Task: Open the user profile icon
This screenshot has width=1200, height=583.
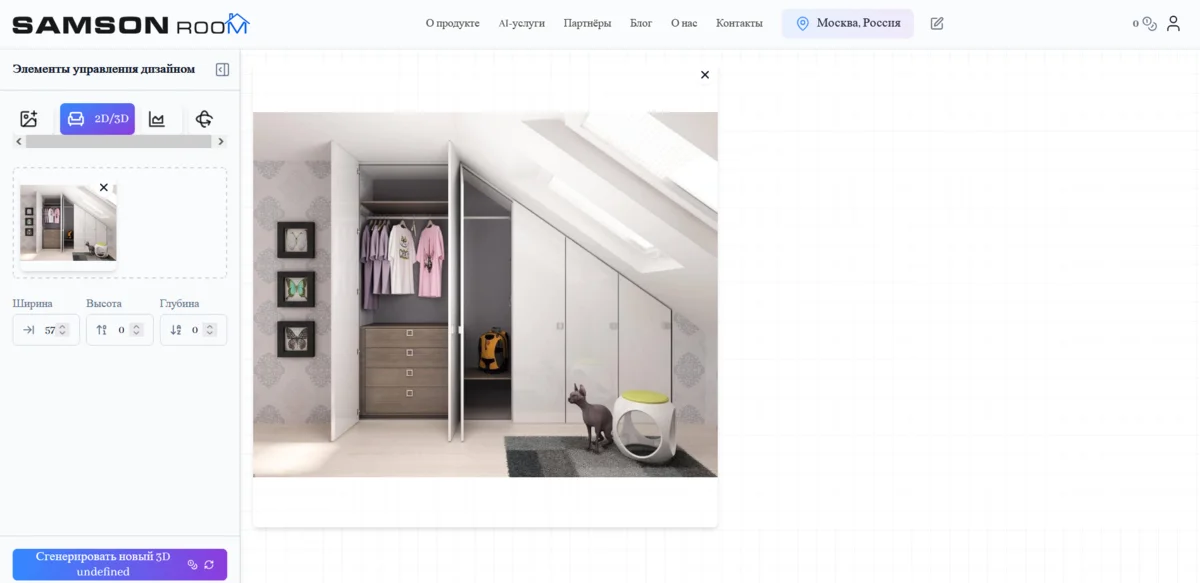Action: pyautogui.click(x=1173, y=23)
